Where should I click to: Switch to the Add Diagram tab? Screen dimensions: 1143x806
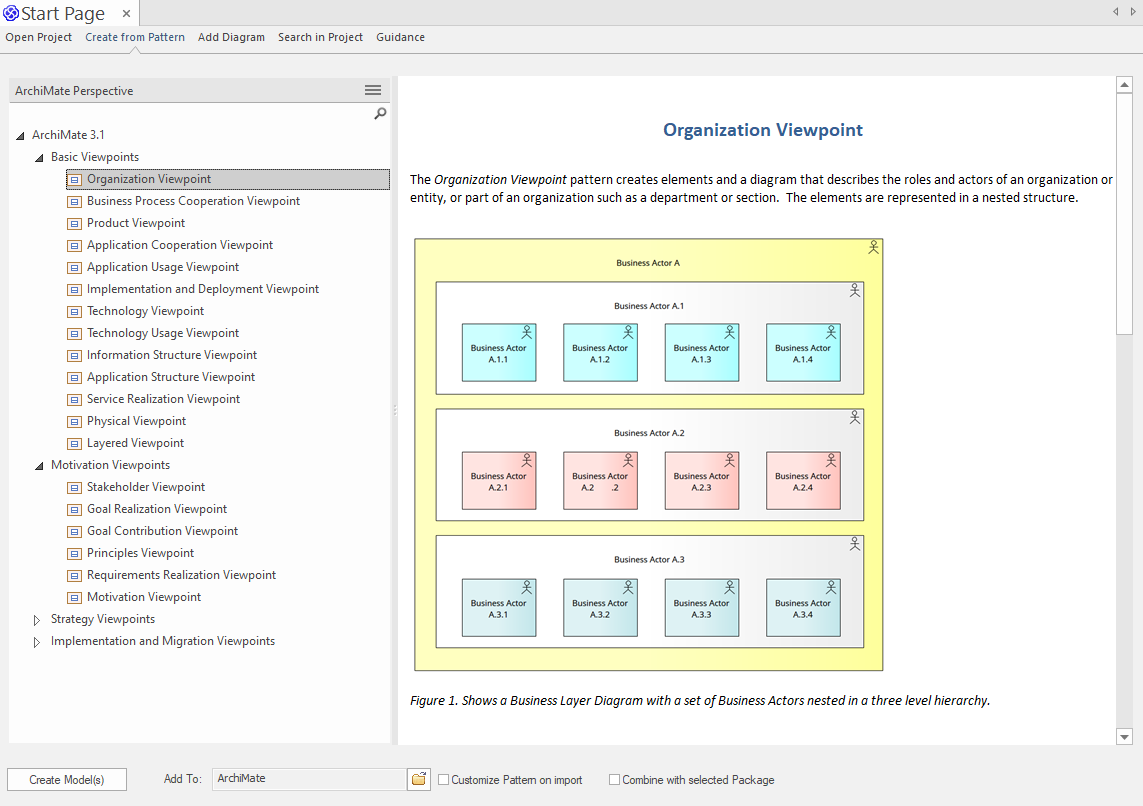click(x=231, y=37)
